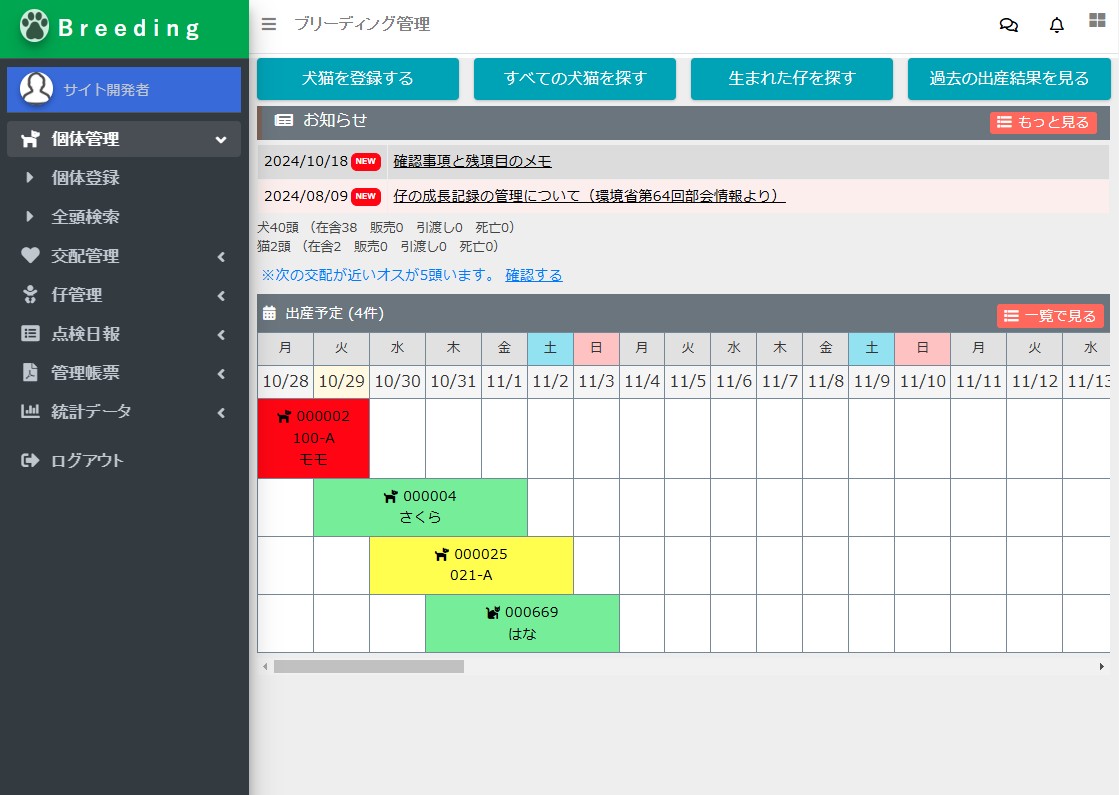This screenshot has height=795, width=1119.
Task: Select 個体登録 in the sidebar
Action: pos(86,178)
